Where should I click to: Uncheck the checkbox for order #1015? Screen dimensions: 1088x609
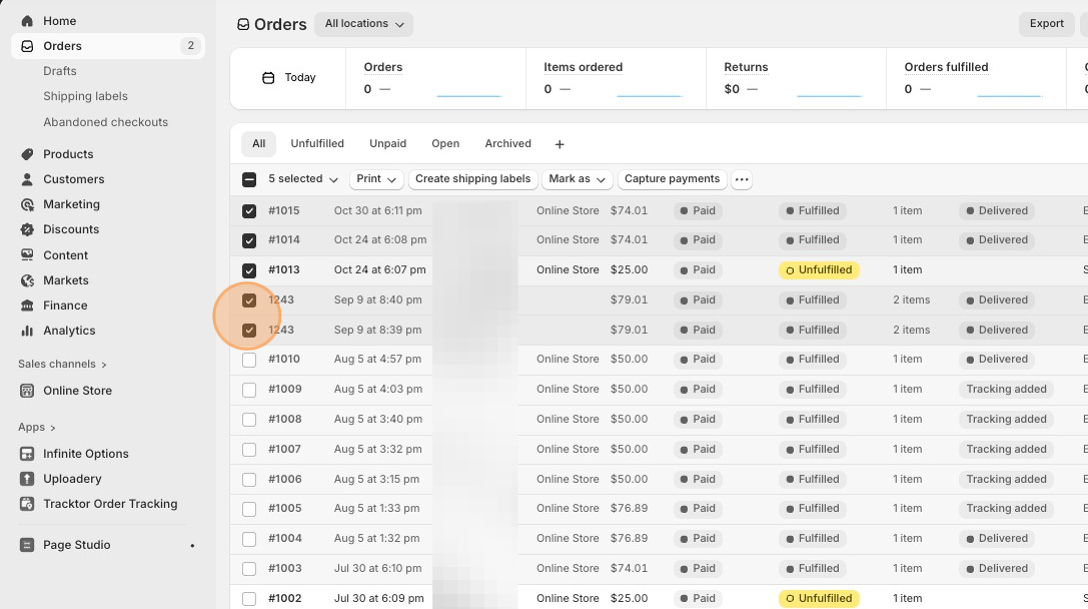pyautogui.click(x=249, y=211)
